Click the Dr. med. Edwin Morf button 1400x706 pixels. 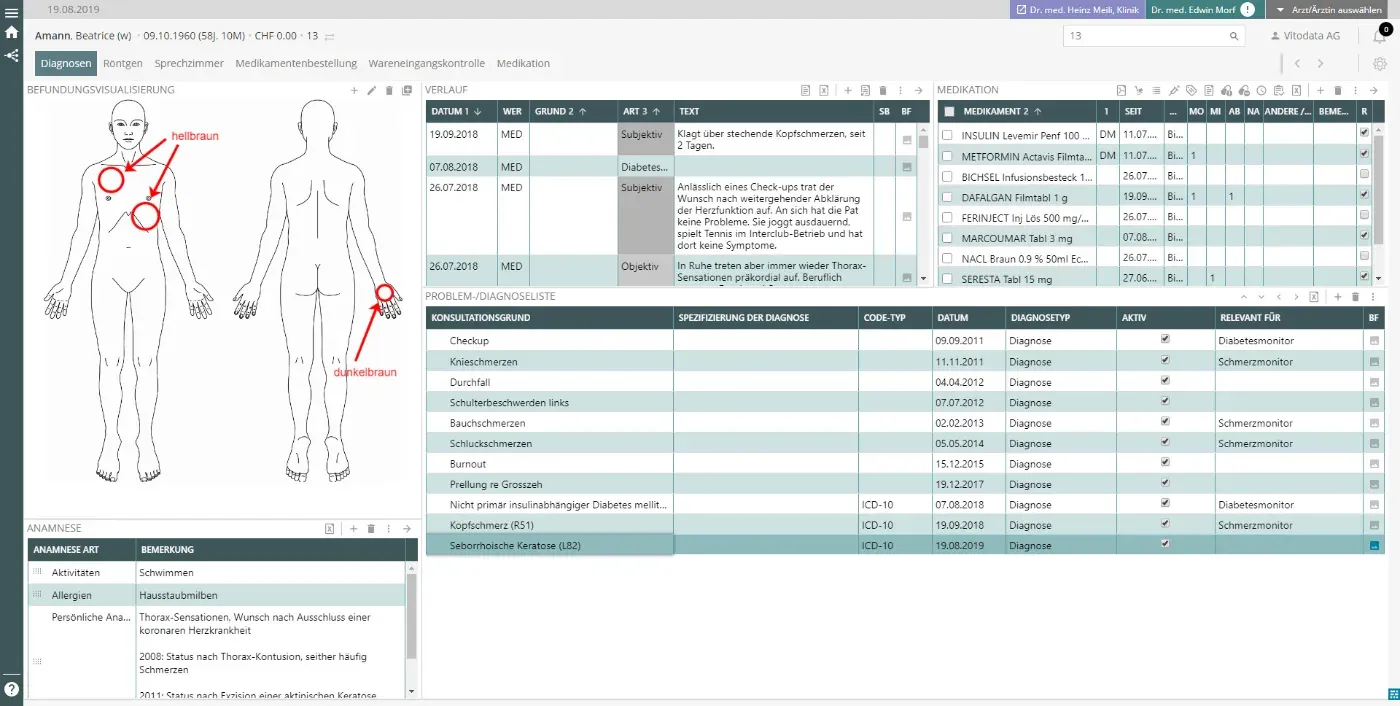click(1203, 9)
